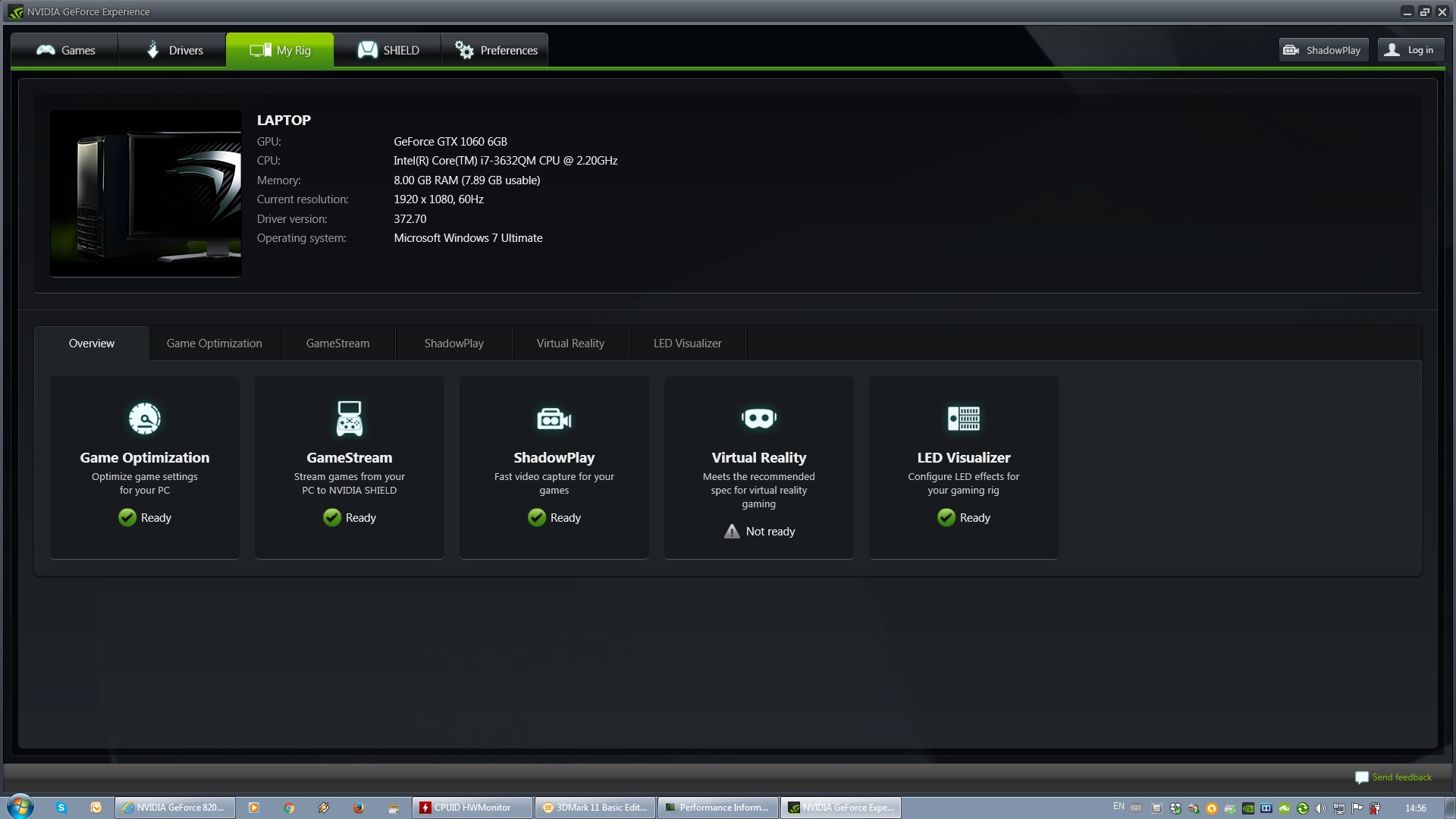The image size is (1456, 819).
Task: Open the volume control in system tray
Action: click(1320, 808)
